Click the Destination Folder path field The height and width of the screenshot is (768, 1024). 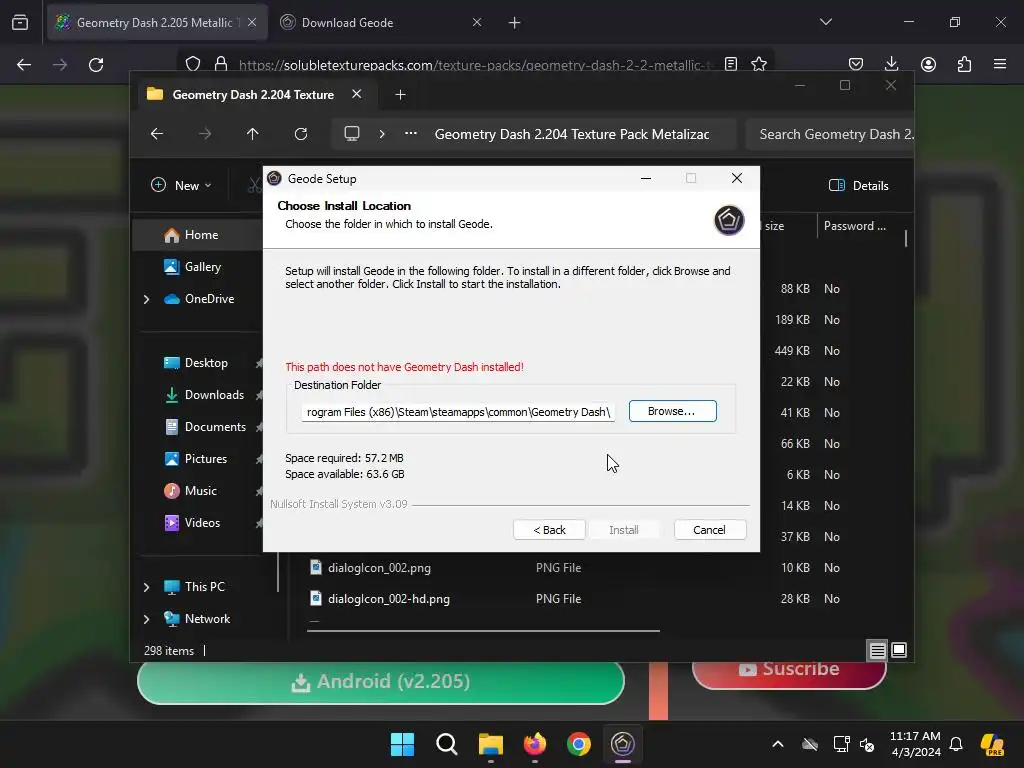coord(458,412)
